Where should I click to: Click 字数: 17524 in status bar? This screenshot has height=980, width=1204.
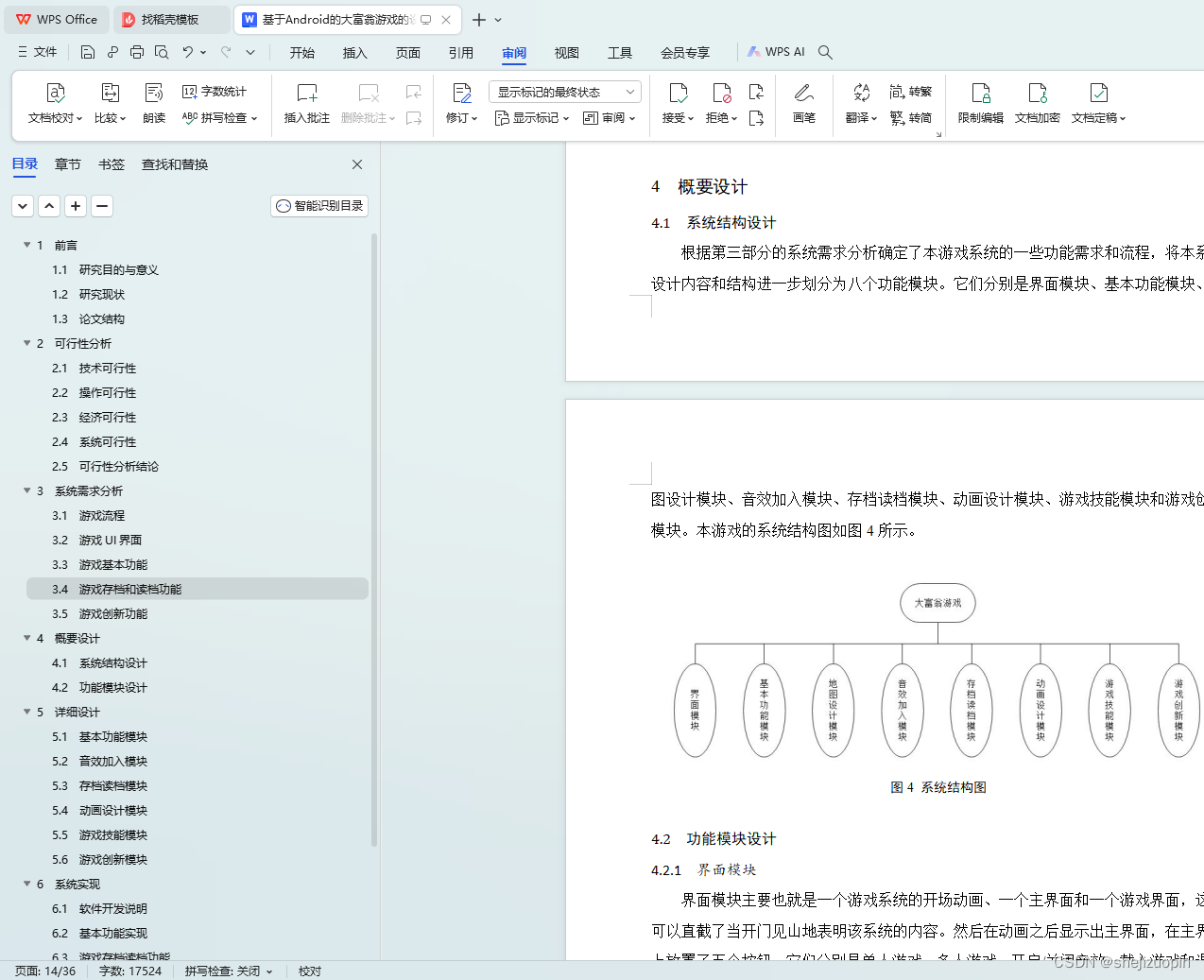point(130,971)
